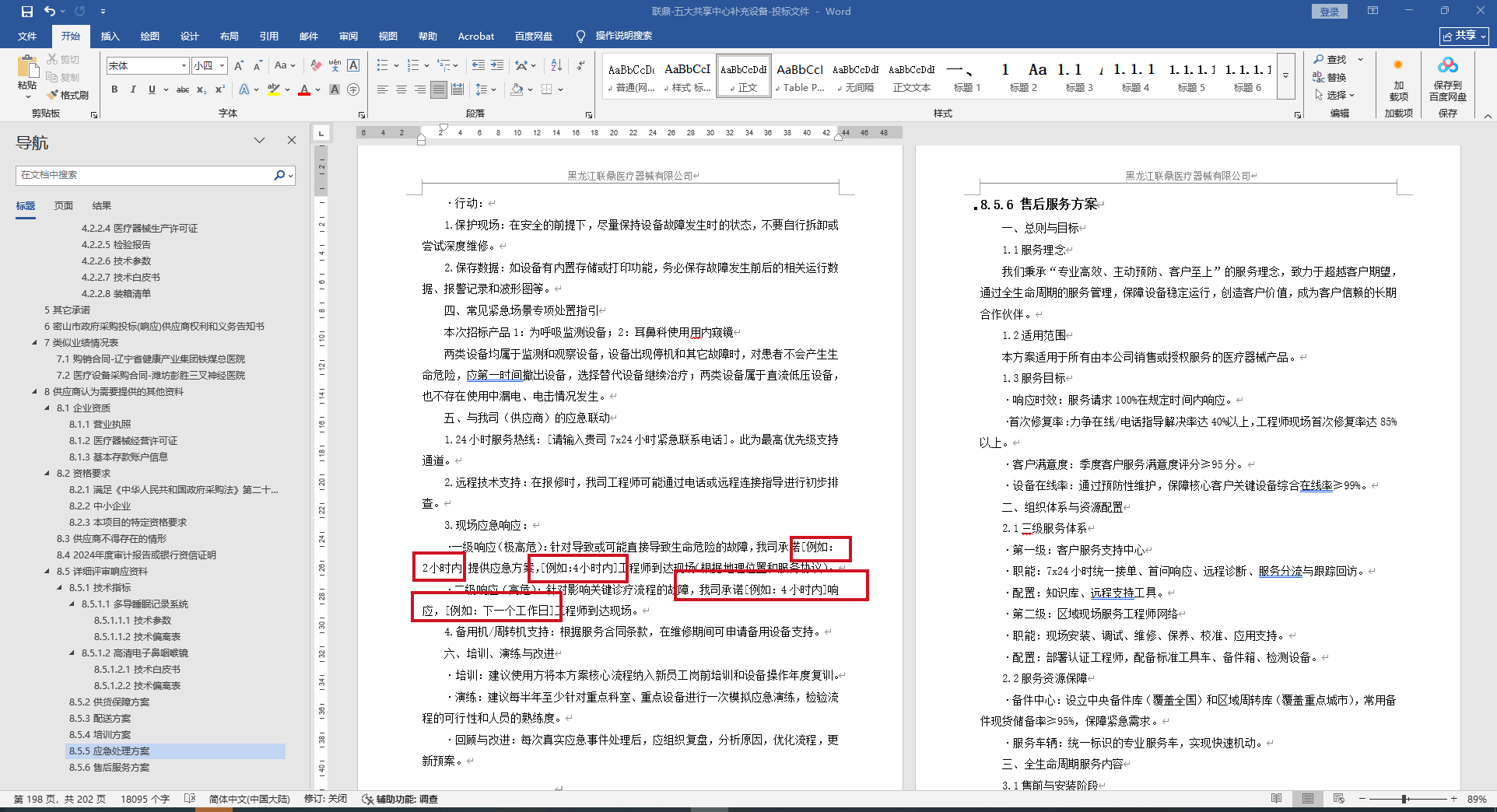Screen dimensions: 1497x812
Task: Insert an enclosed character (带圈字符)
Action: tap(353, 89)
